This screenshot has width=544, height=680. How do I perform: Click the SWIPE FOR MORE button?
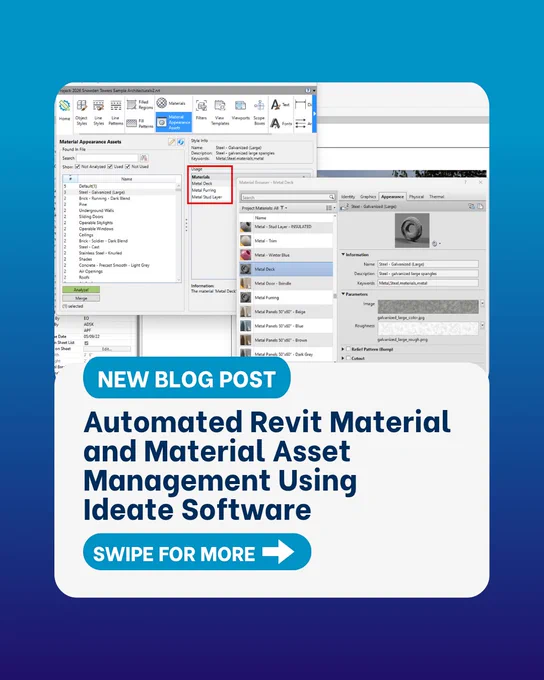(197, 552)
